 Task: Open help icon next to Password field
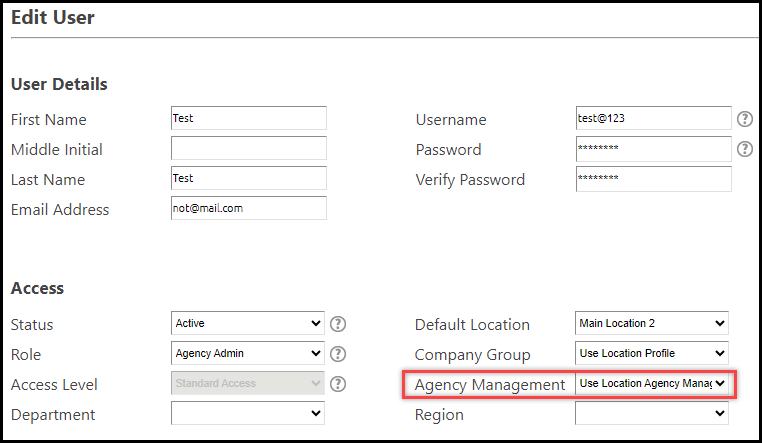745,149
